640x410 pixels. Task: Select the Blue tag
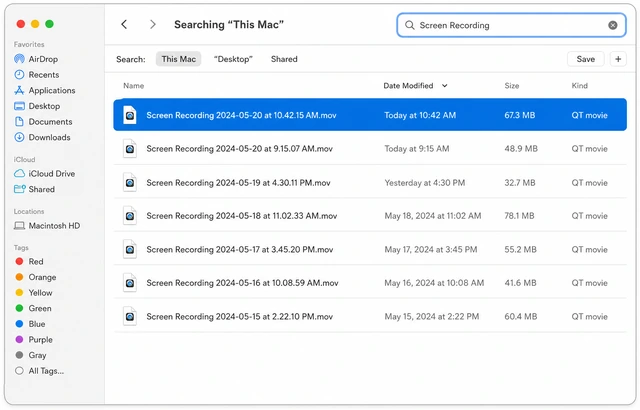[x=30, y=324]
